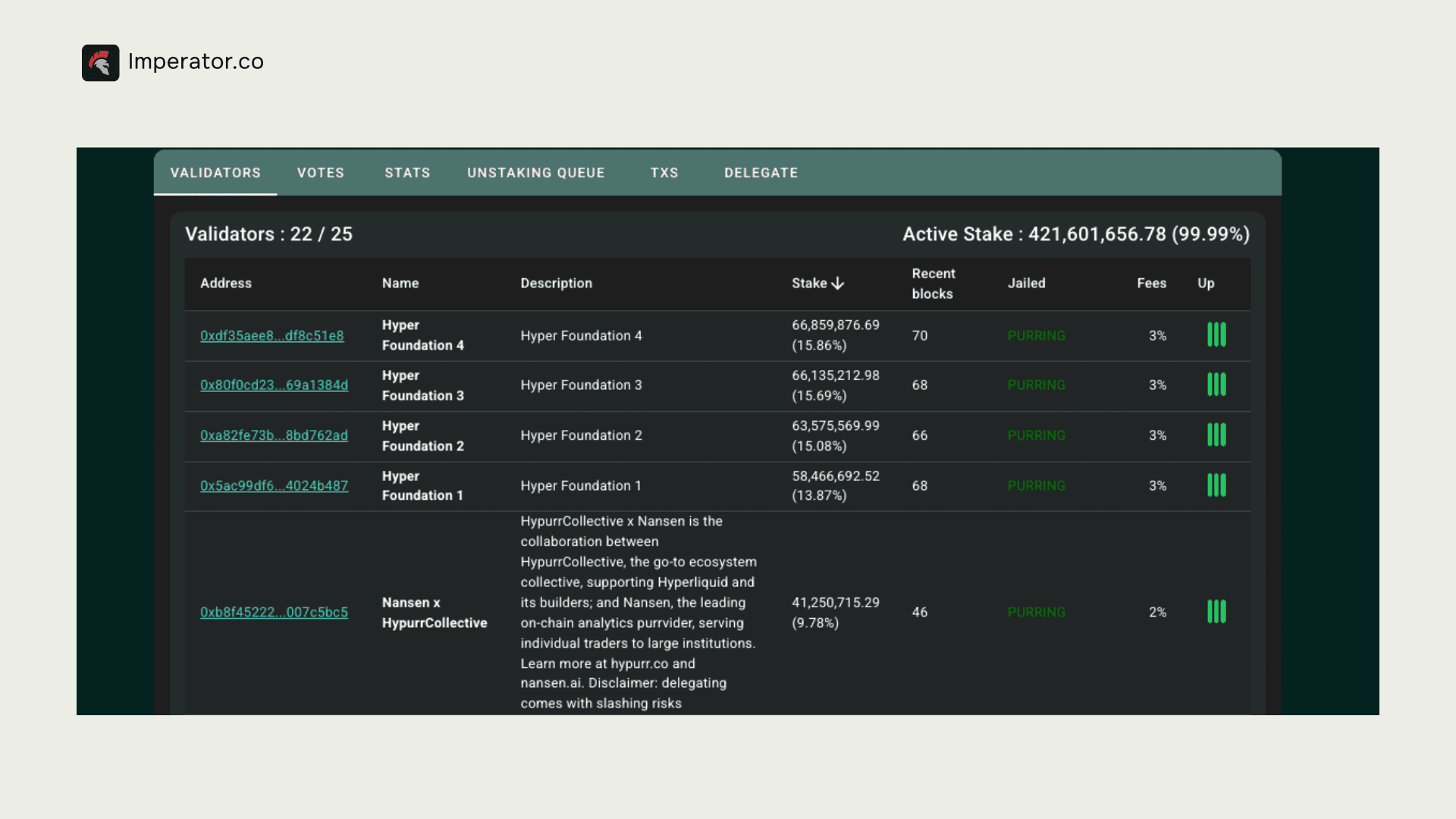Click the stake value 66,135,212.98 (15.69%)
Viewport: 1456px width, 819px height.
(x=836, y=385)
